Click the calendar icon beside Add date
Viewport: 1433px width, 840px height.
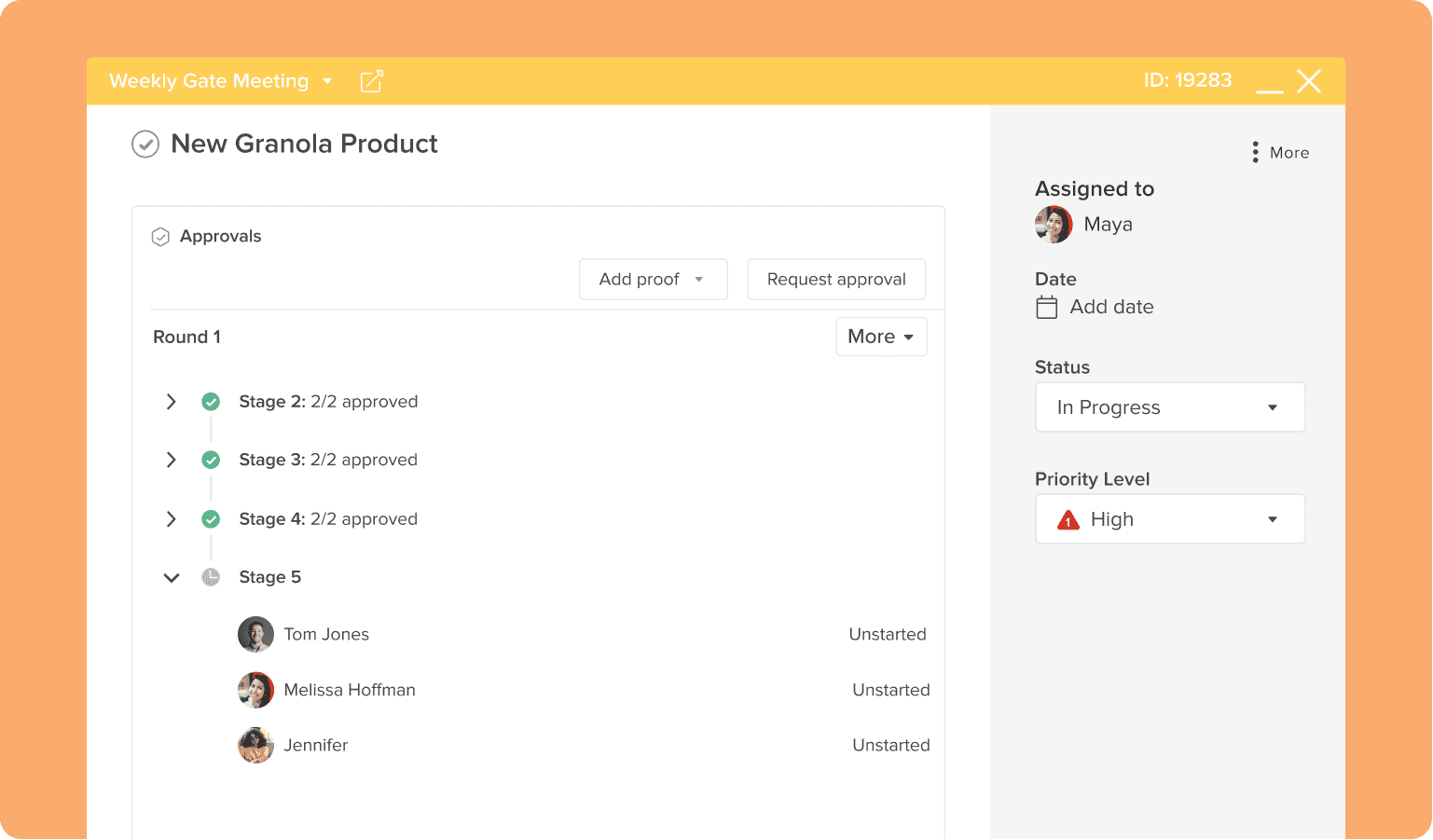(1047, 308)
